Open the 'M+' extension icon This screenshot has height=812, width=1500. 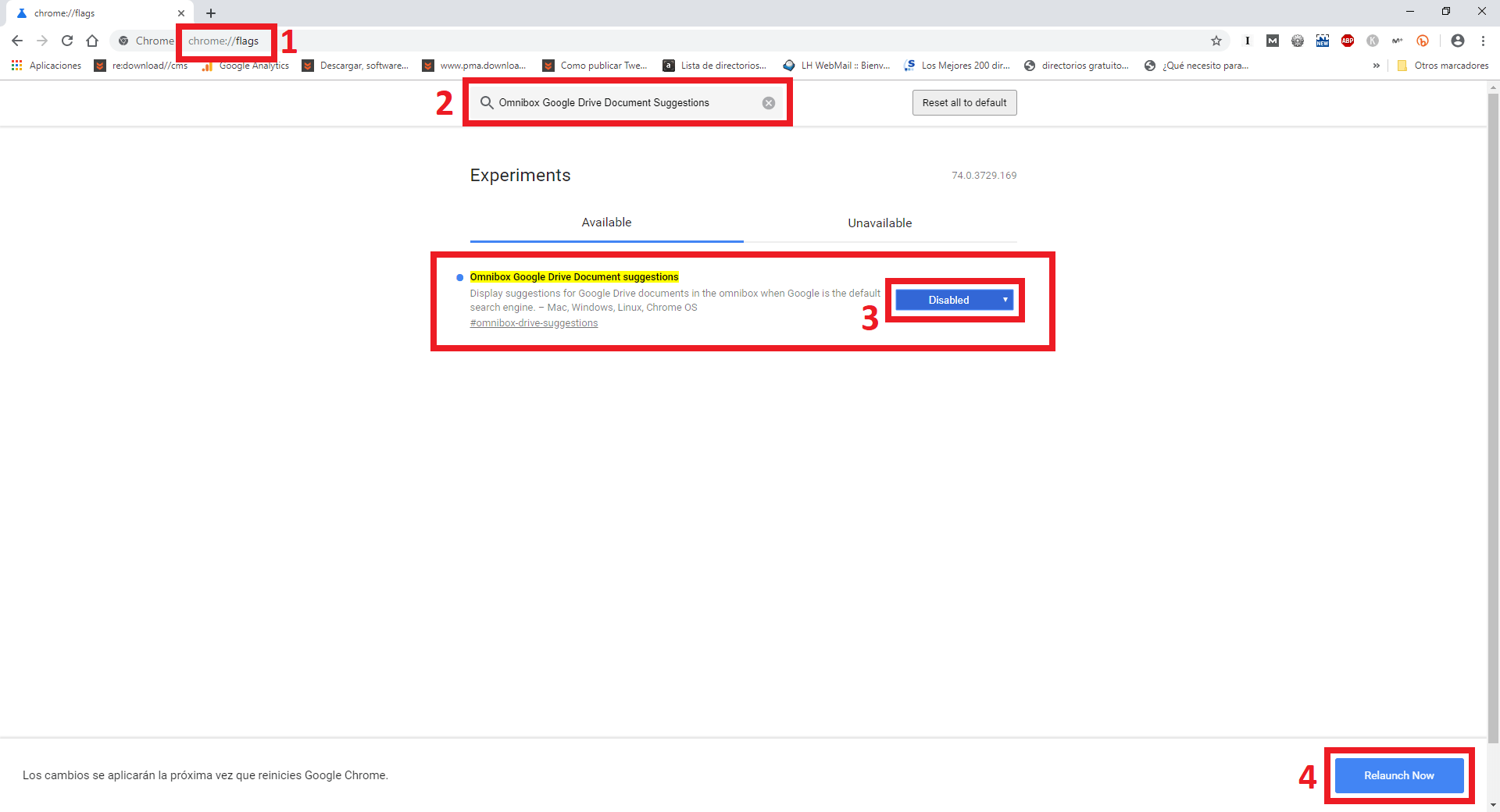(1398, 41)
